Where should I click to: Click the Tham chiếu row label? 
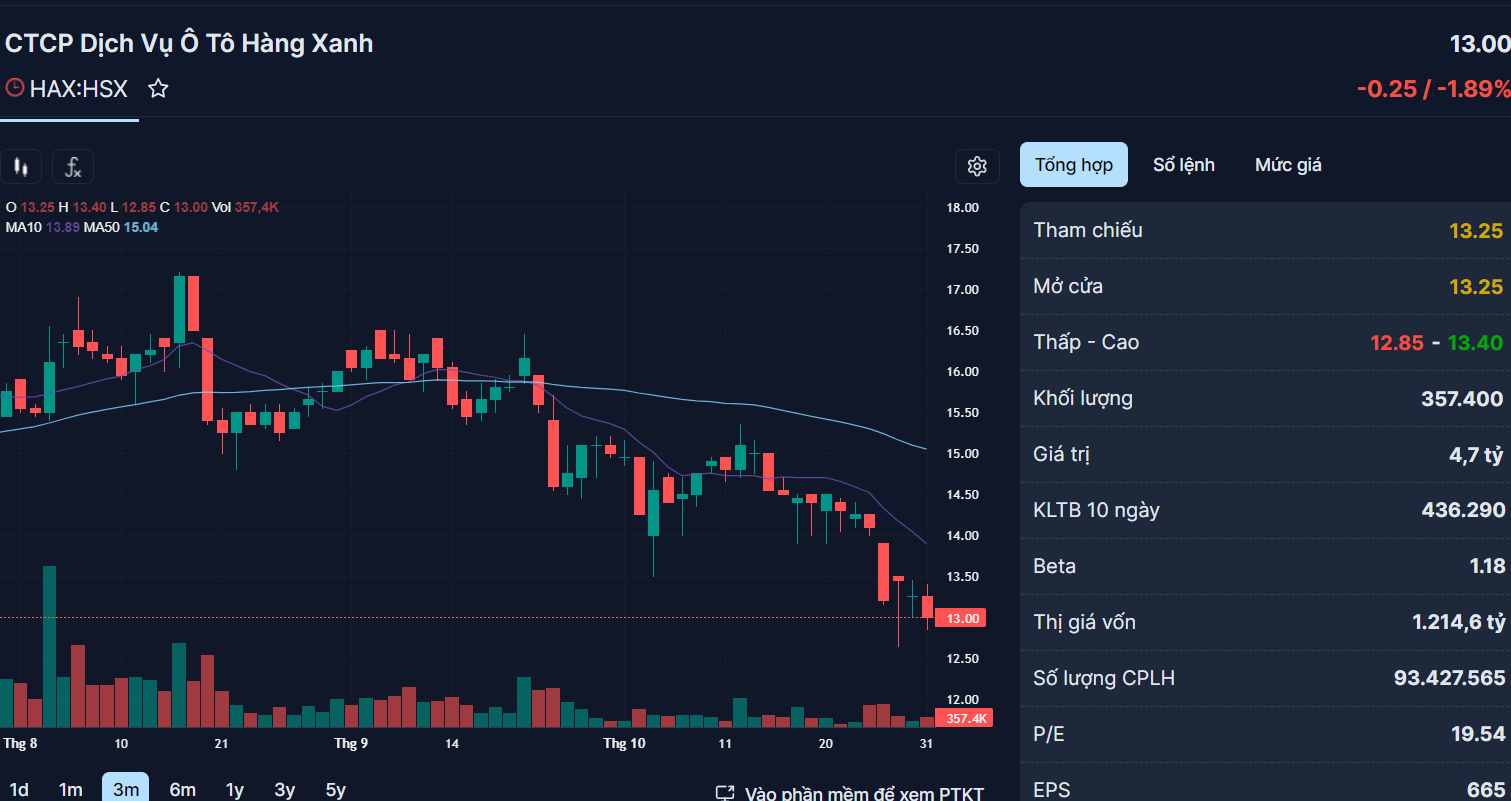click(x=1088, y=230)
